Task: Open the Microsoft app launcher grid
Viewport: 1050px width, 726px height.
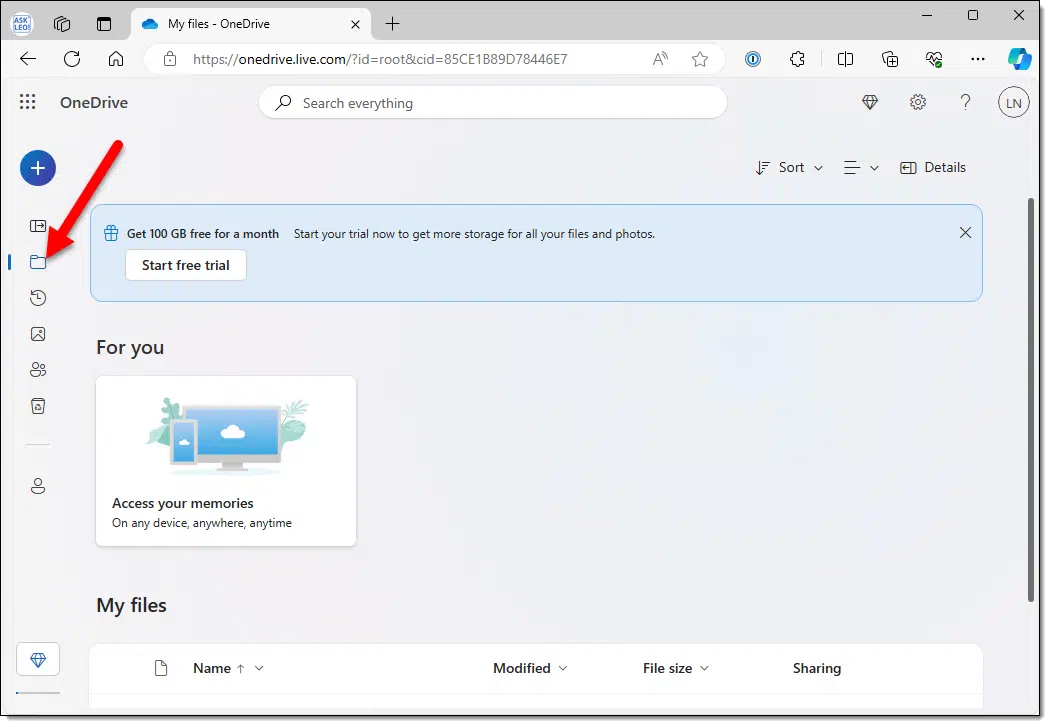Action: tap(27, 102)
